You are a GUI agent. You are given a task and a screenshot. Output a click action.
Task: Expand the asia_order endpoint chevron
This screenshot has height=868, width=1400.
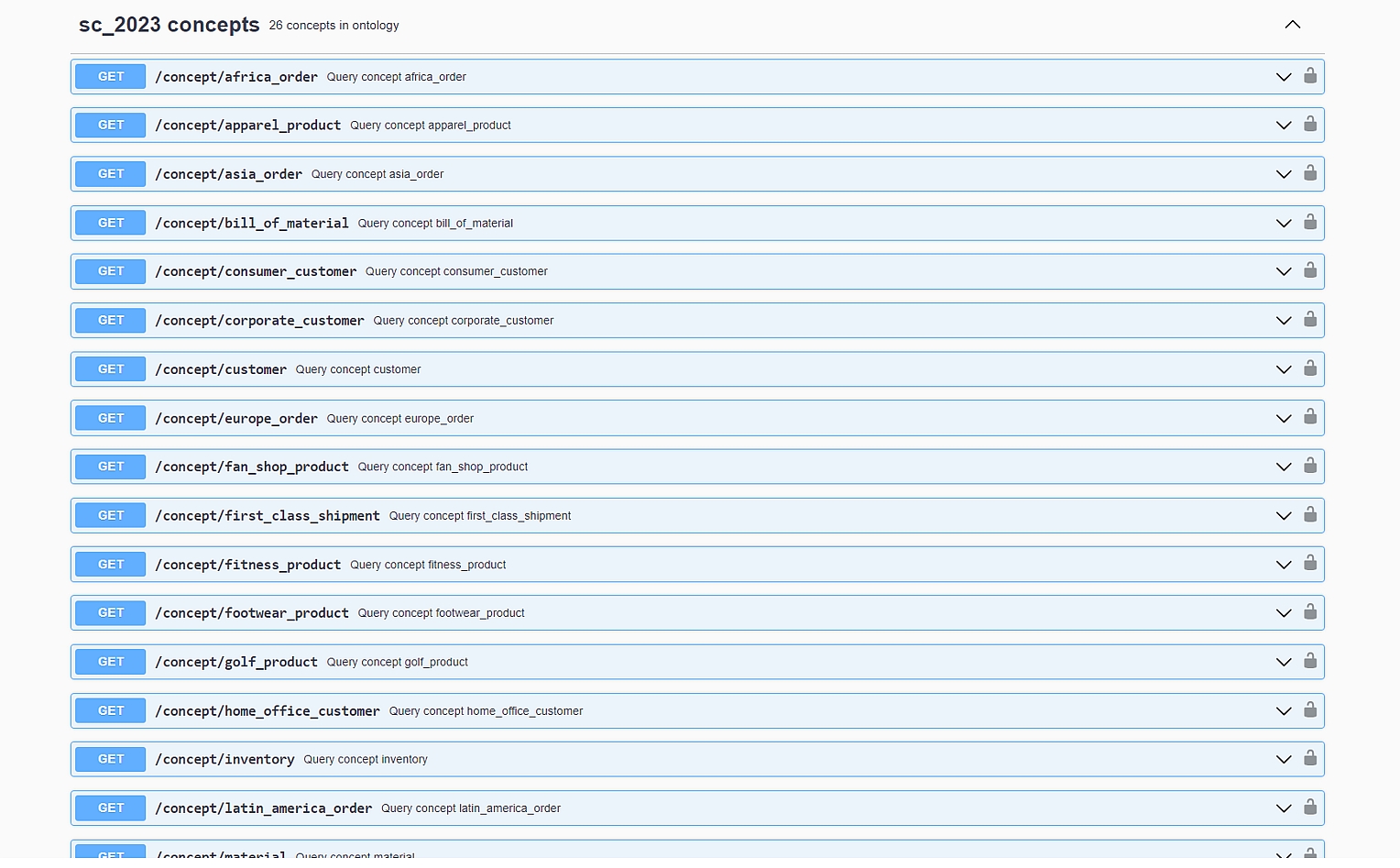click(x=1284, y=174)
